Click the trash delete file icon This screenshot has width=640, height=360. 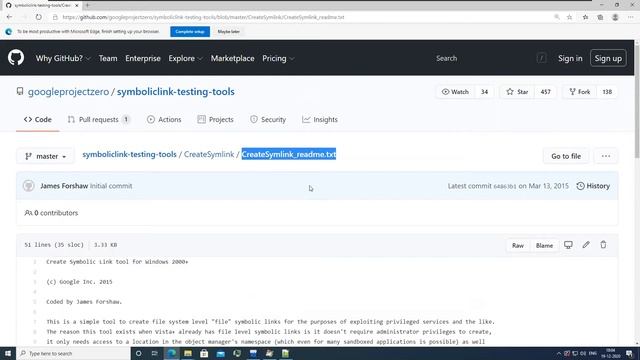click(603, 245)
